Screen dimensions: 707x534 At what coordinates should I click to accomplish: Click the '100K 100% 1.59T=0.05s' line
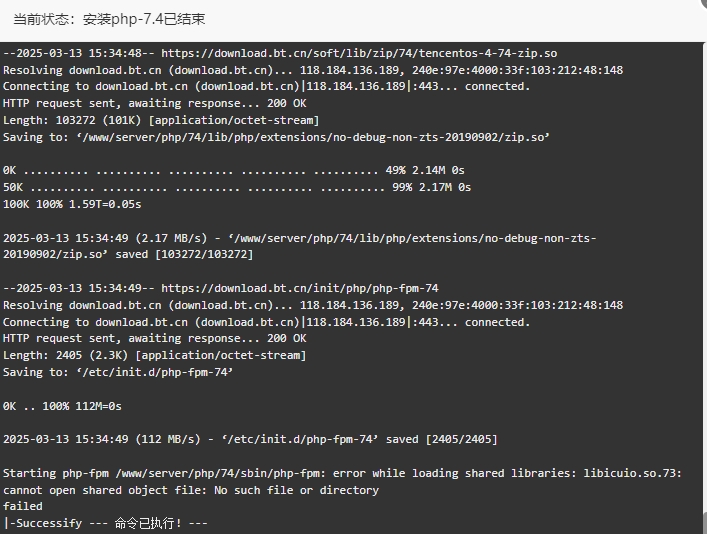point(72,204)
